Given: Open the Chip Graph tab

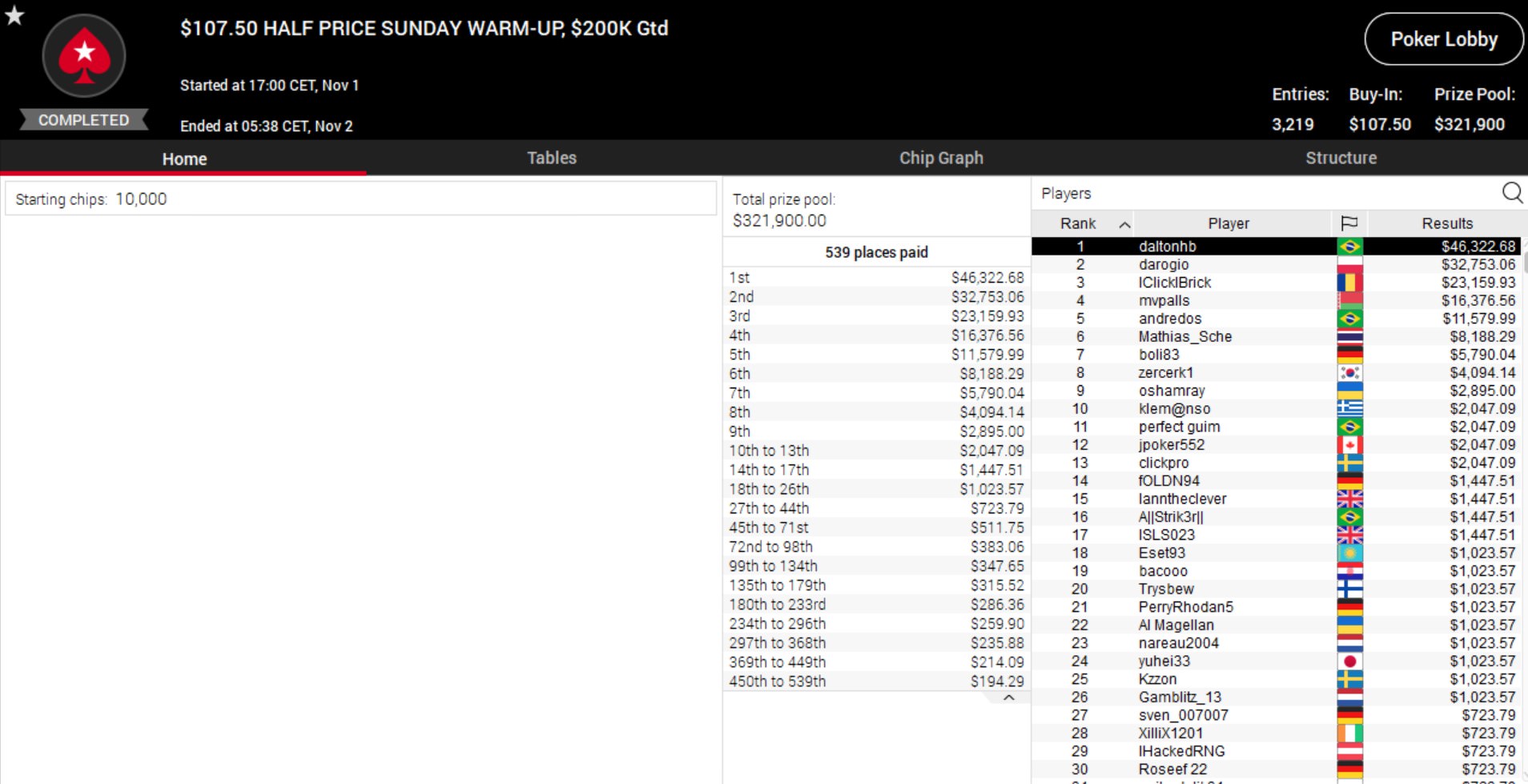Looking at the screenshot, I should (x=940, y=158).
